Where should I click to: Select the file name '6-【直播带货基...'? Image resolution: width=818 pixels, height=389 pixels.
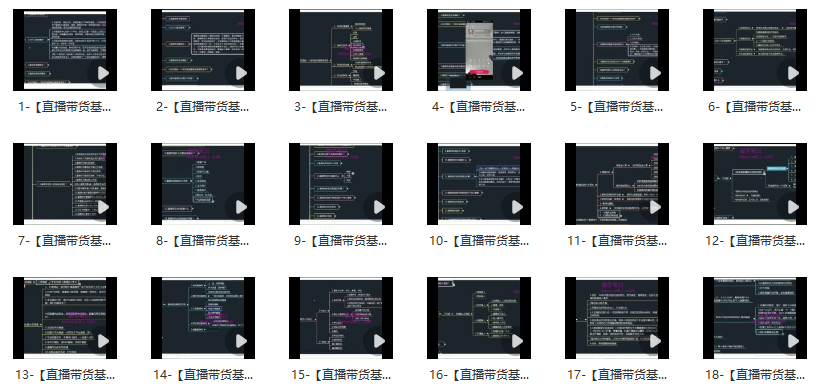click(755, 107)
